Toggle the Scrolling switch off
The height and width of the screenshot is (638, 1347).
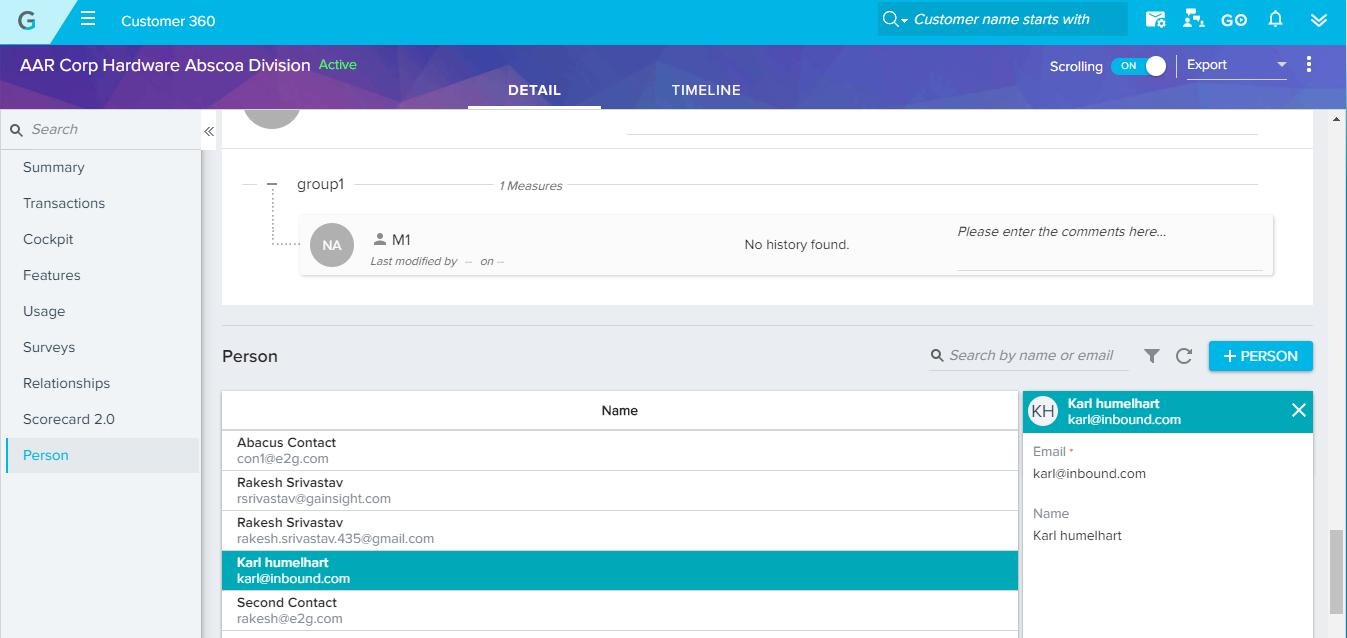click(1139, 66)
